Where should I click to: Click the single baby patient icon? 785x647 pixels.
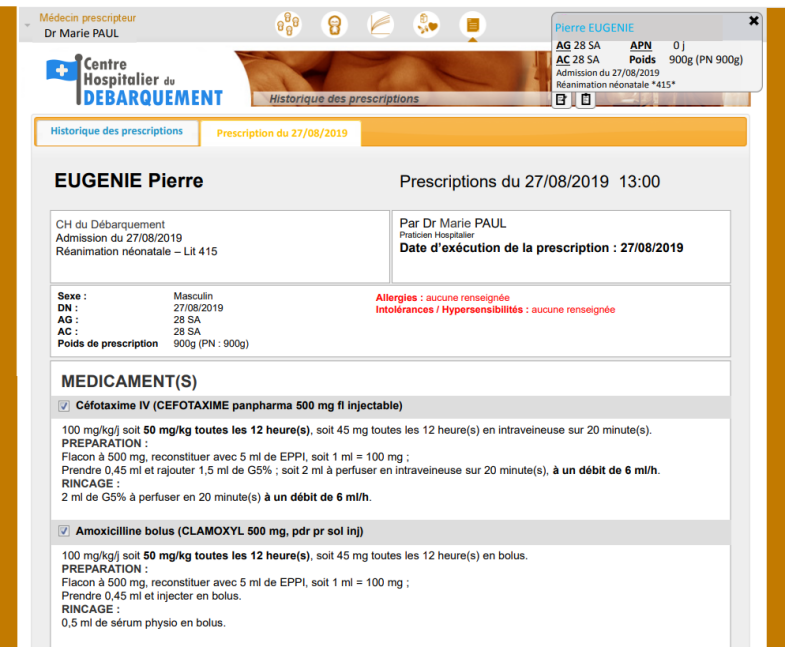click(335, 24)
